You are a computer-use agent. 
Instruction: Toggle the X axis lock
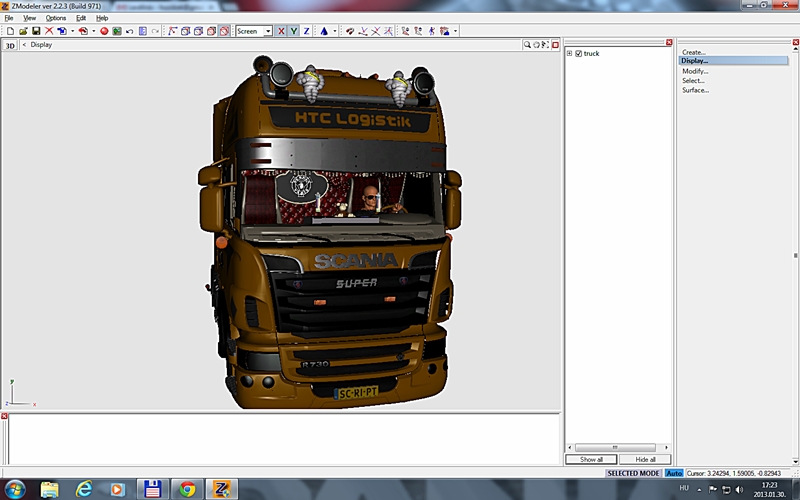pos(281,31)
